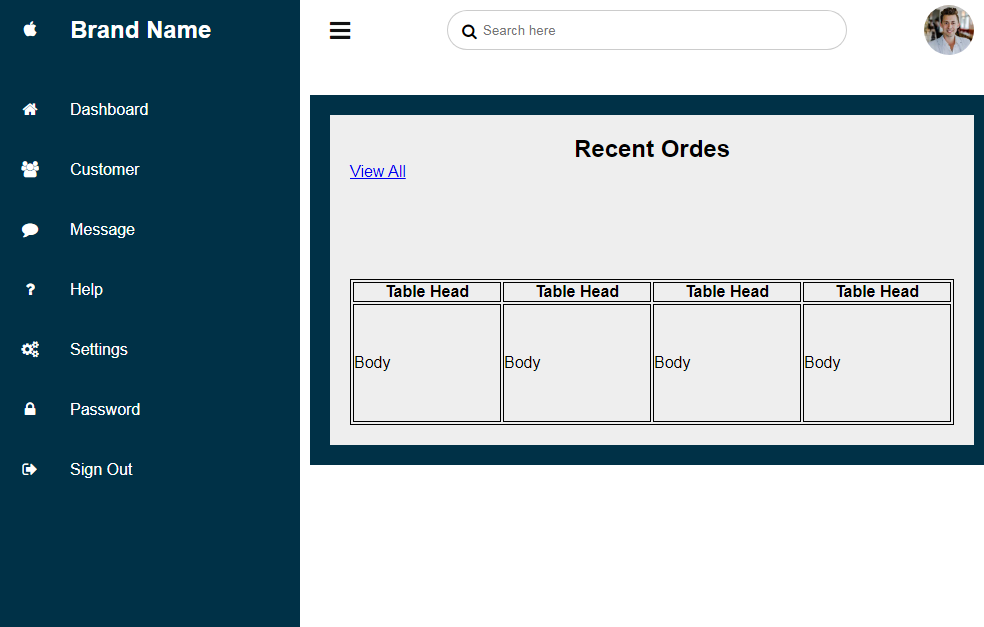Open the Settings sidebar entry
Viewport: 984px width, 627px height.
pyautogui.click(x=98, y=349)
